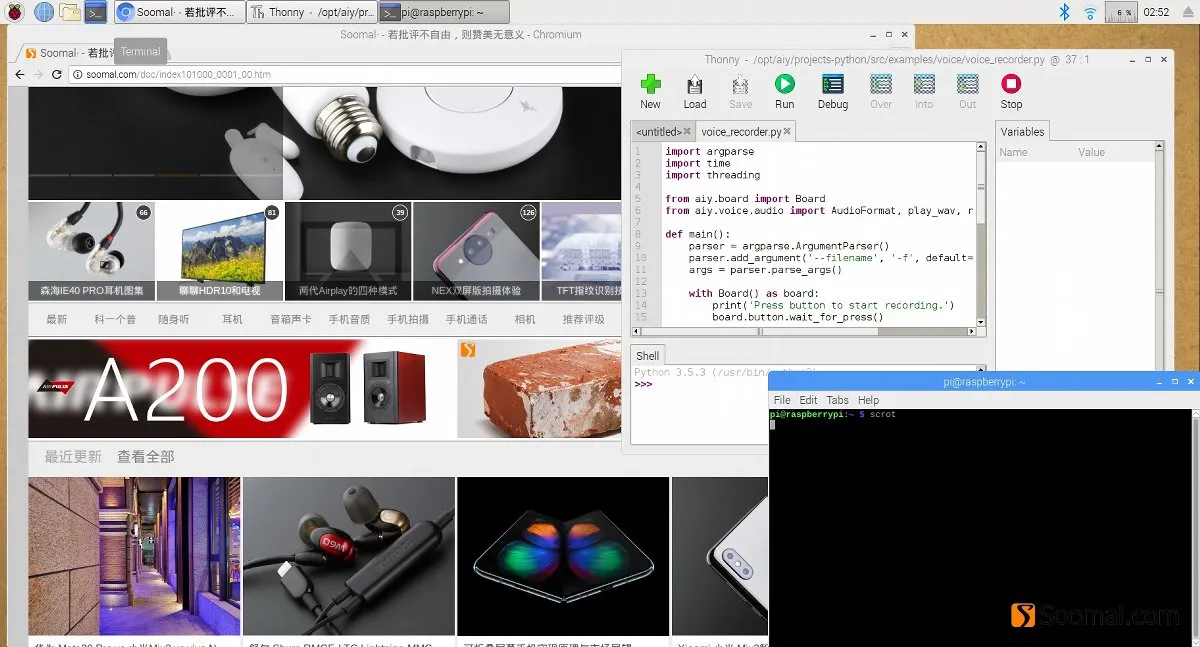Viewport: 1200px width, 647px height.
Task: Select the Variables tab in Thonny
Action: click(1022, 131)
